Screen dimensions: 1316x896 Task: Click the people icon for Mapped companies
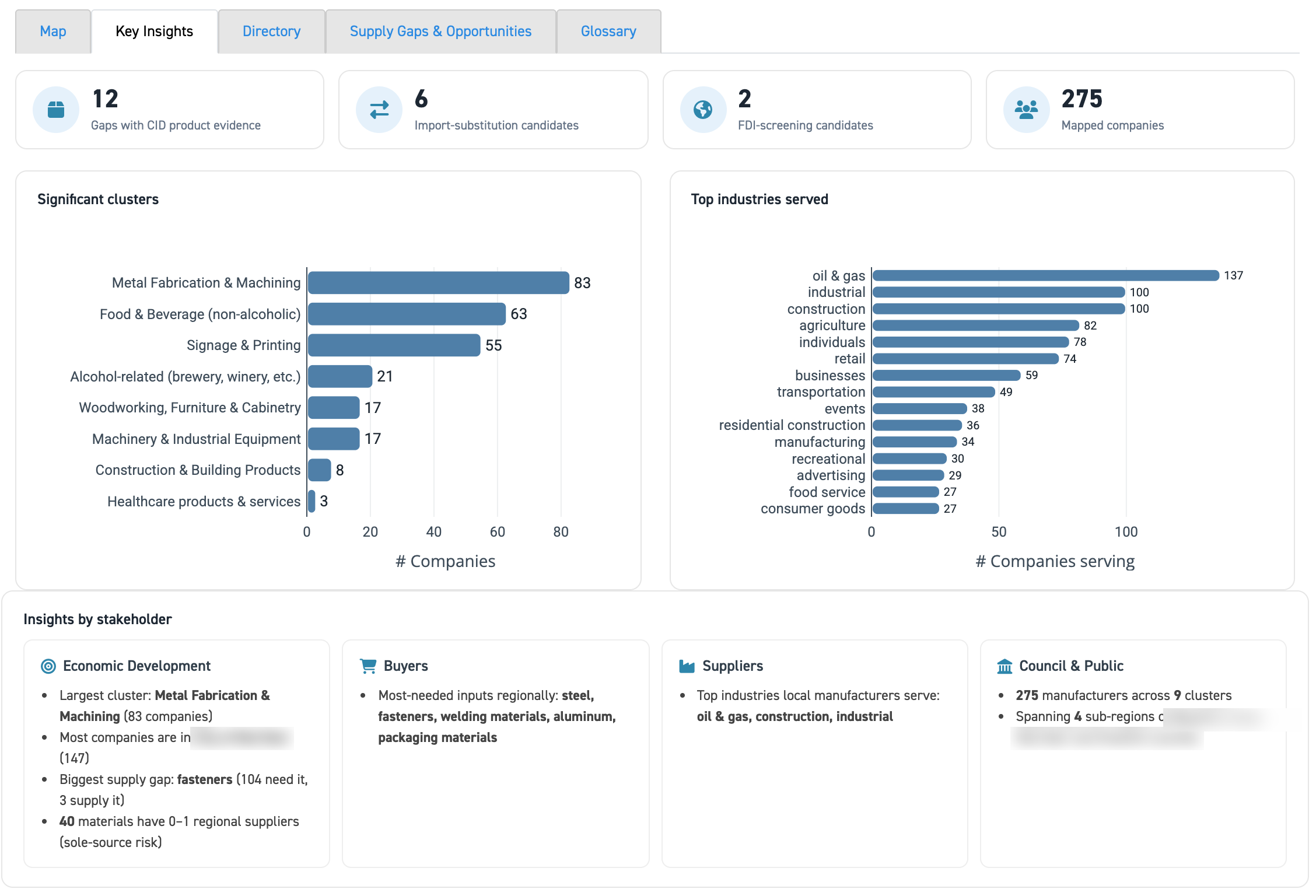point(1026,110)
